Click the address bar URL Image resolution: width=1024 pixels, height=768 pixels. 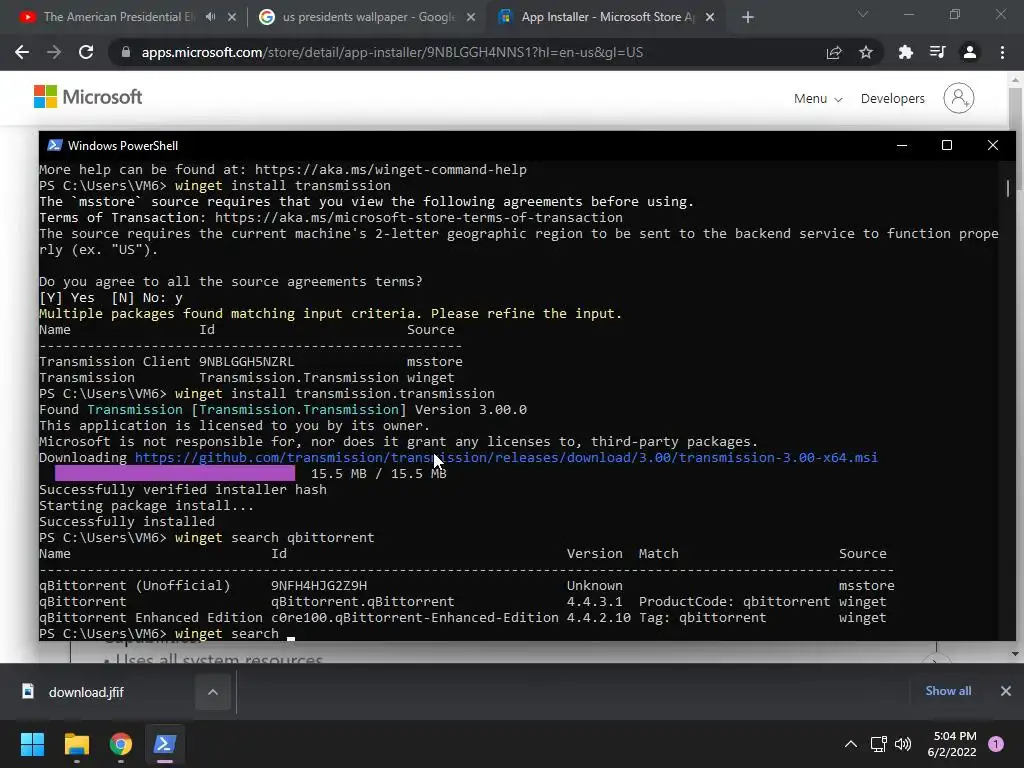[x=392, y=52]
